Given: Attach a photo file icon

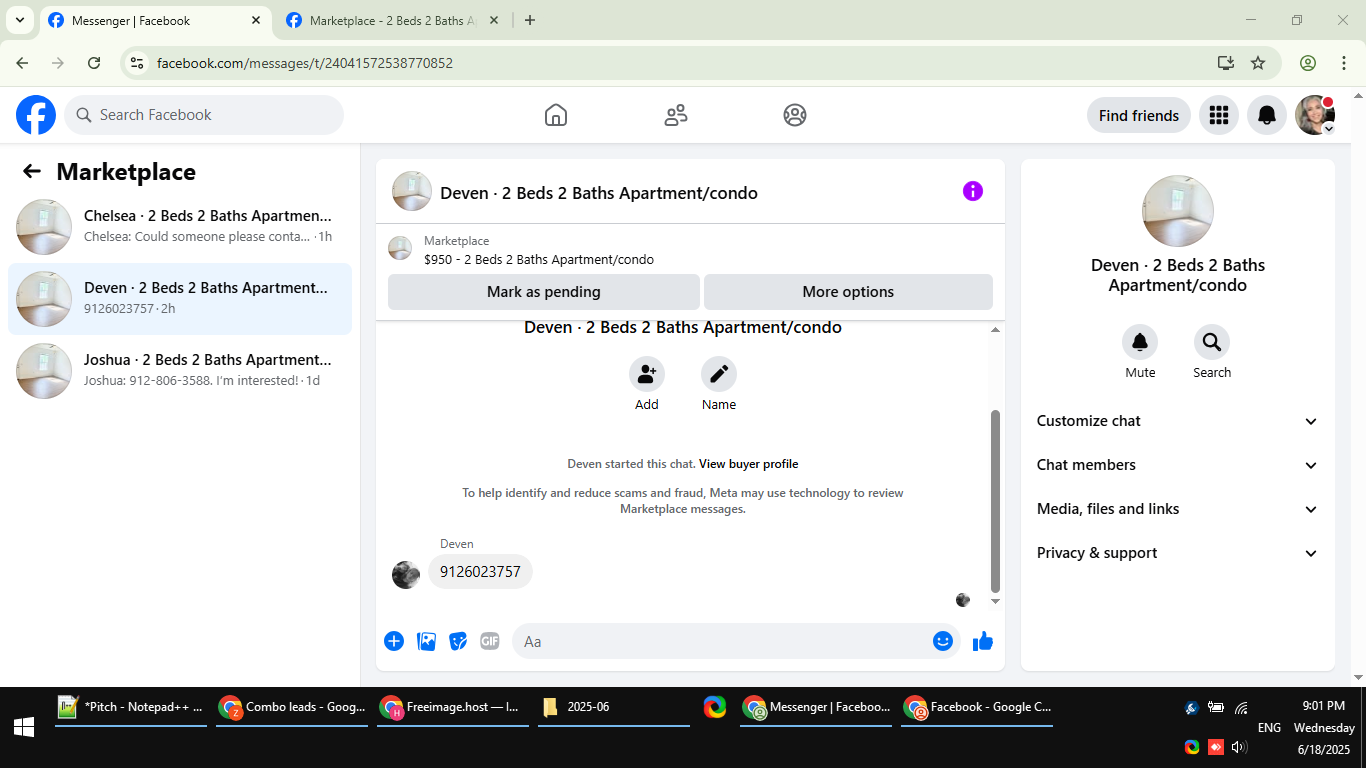Looking at the screenshot, I should [x=427, y=641].
